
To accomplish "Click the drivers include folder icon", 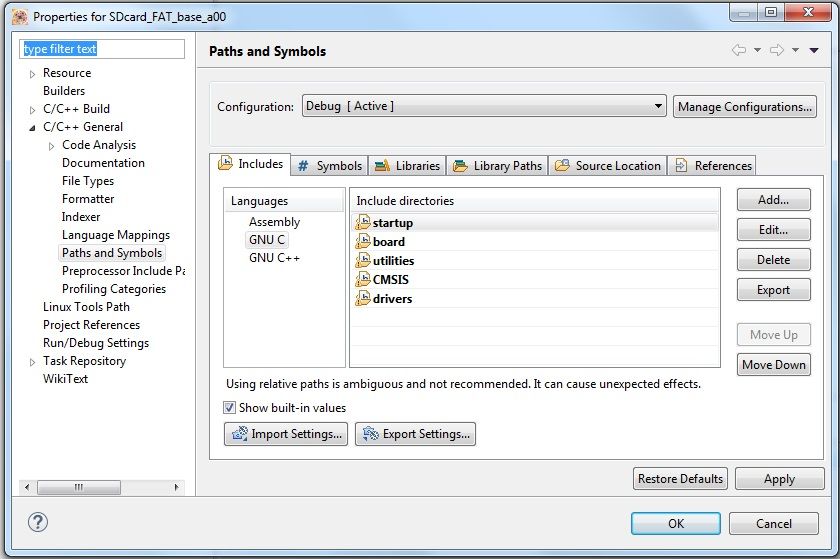I will pyautogui.click(x=363, y=298).
